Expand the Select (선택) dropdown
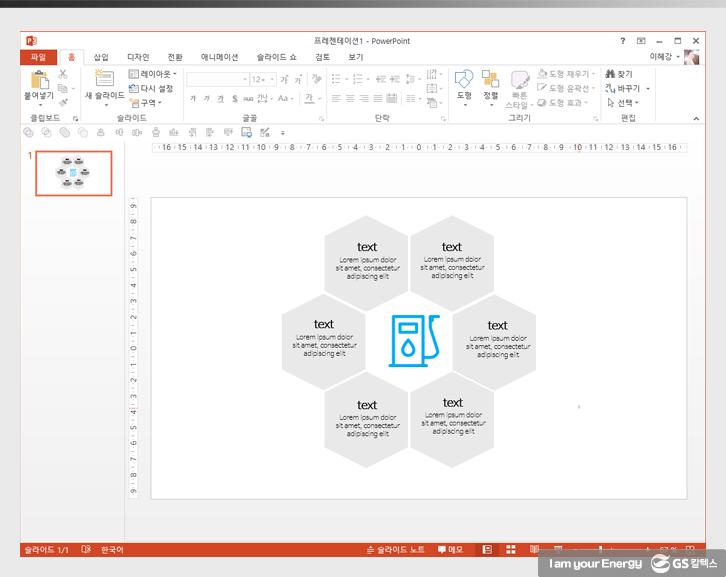This screenshot has height=577, width=726. (624, 102)
